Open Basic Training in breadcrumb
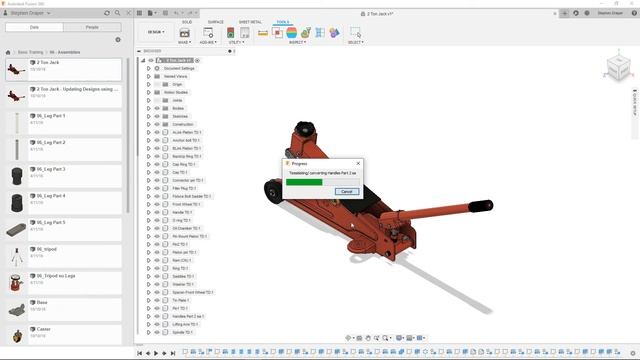Viewport: 640px width, 360px height. [30, 52]
